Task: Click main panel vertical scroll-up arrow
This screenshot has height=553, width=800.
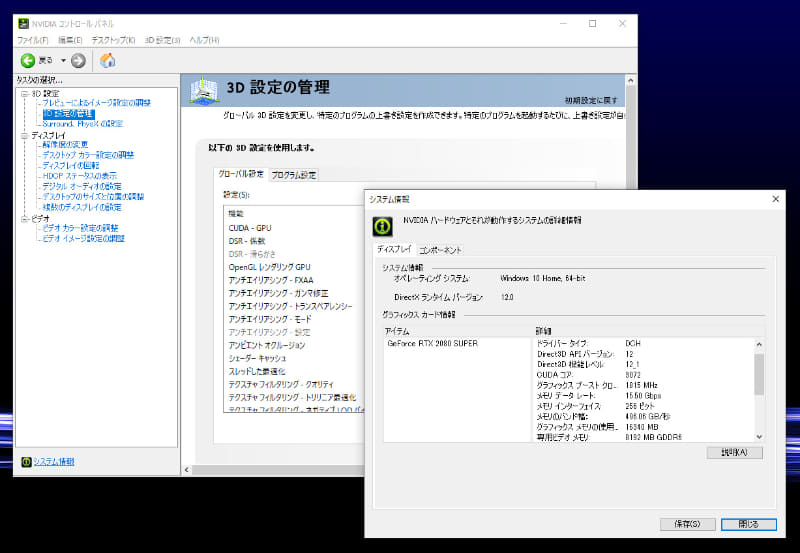Action: click(x=631, y=81)
